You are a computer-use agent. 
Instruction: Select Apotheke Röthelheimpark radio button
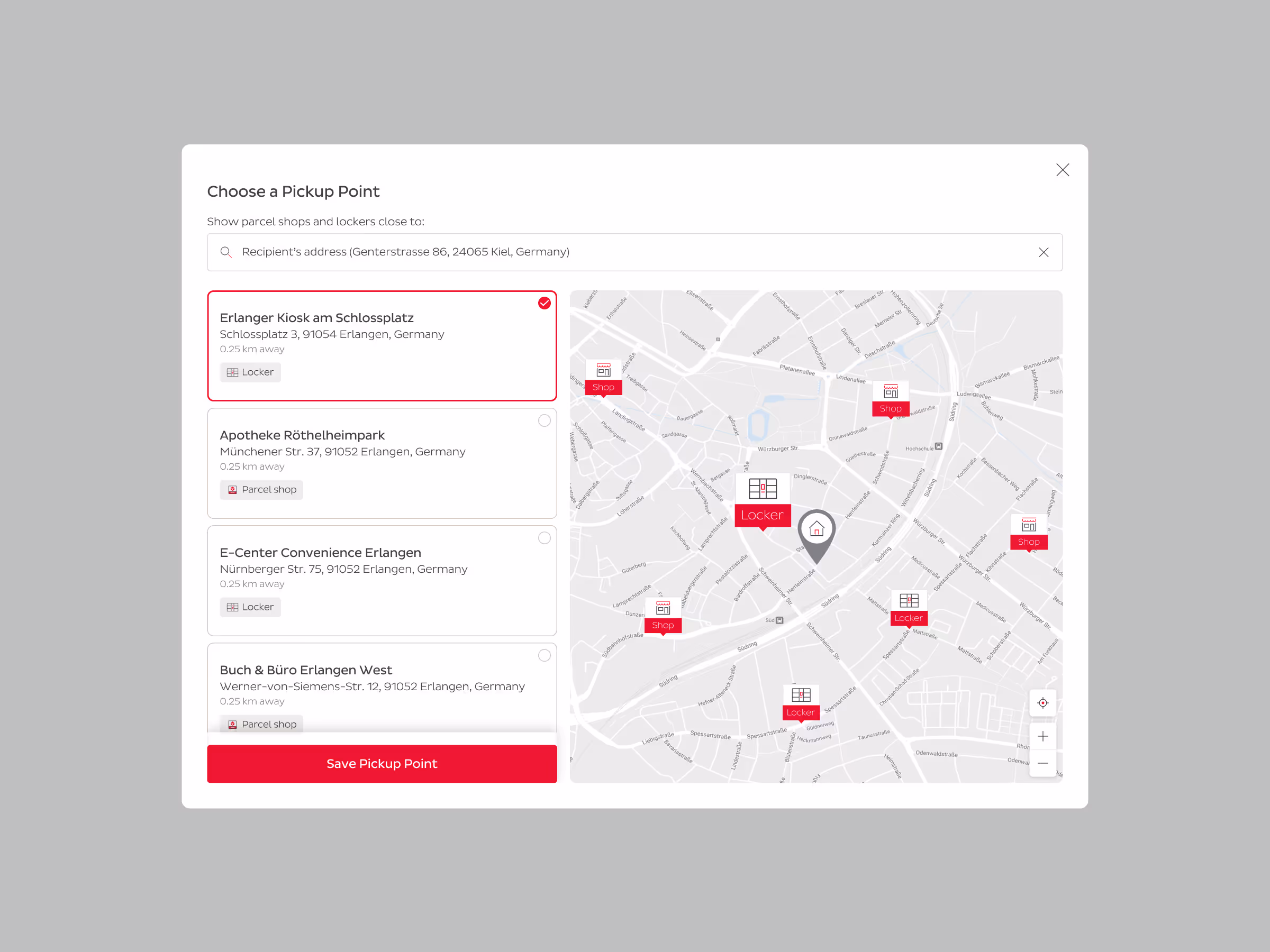[545, 420]
